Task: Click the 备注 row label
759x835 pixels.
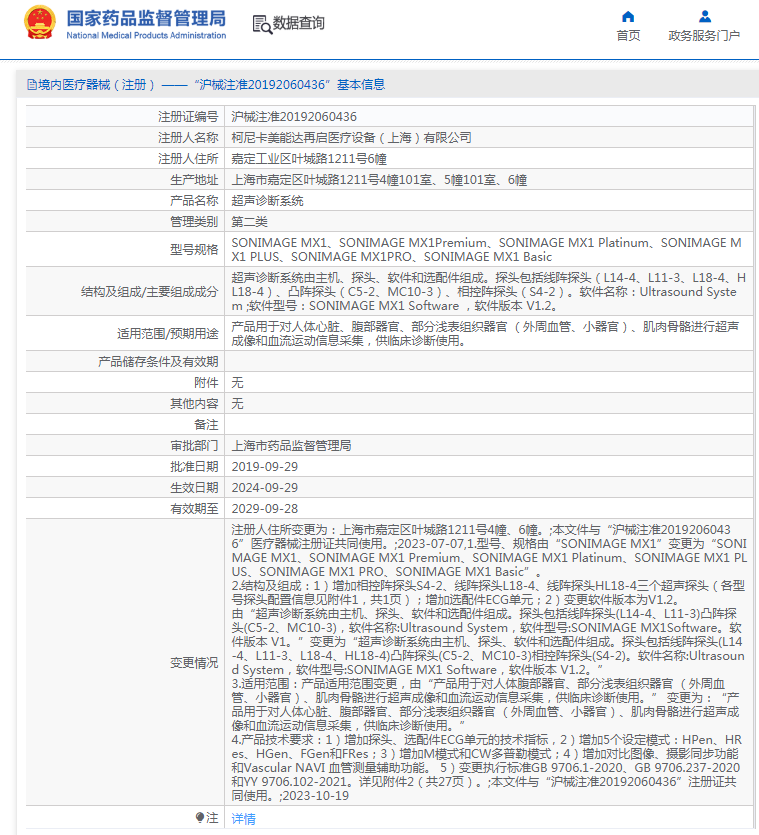Action: coord(206,424)
